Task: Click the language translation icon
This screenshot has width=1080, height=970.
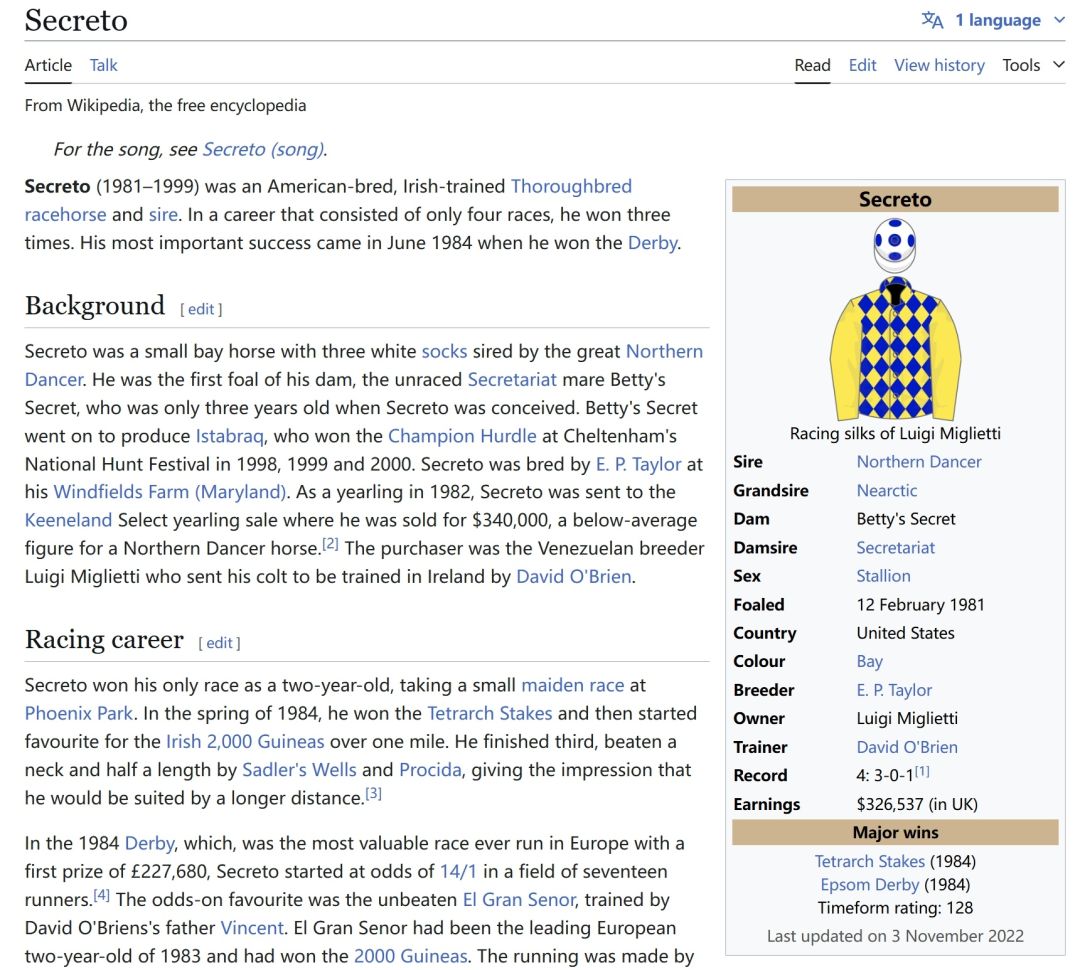Action: pyautogui.click(x=932, y=20)
